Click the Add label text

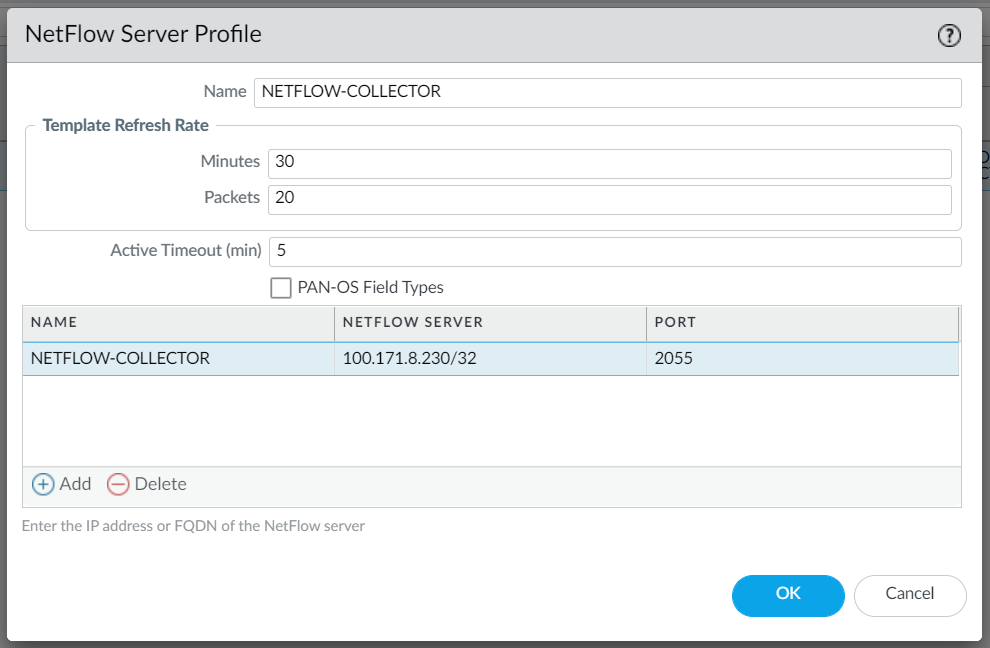[x=75, y=484]
